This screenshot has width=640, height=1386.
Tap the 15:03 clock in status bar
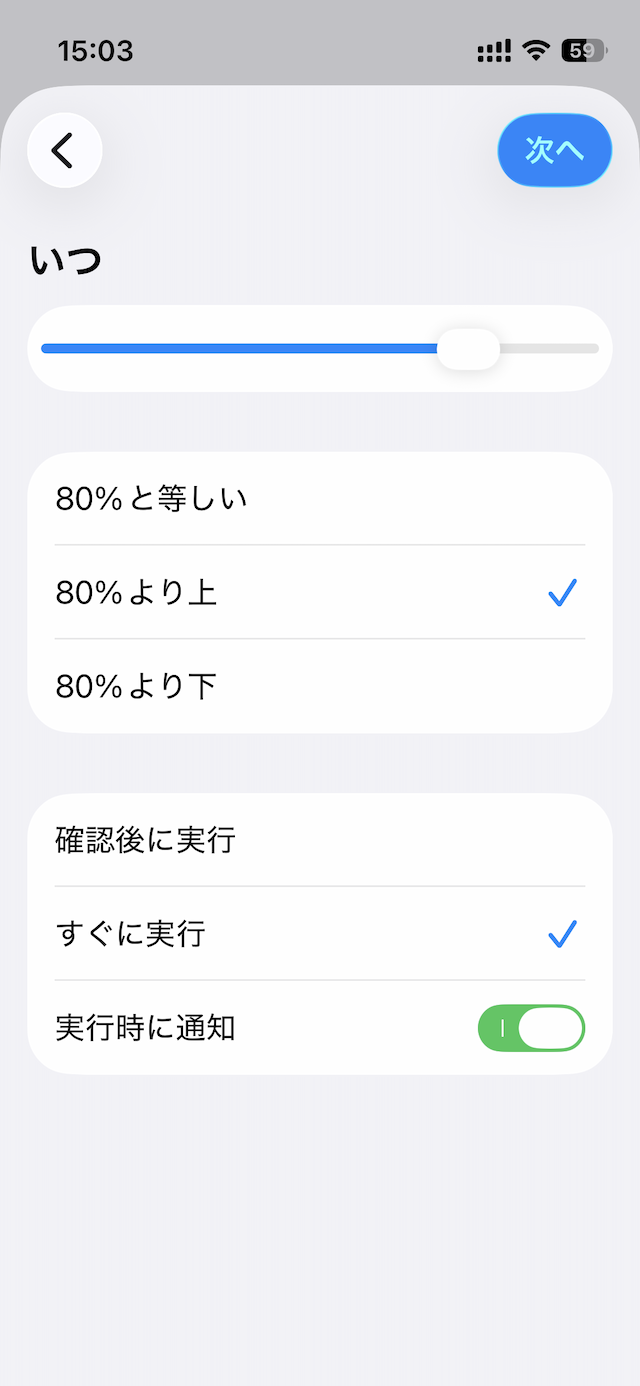click(x=95, y=51)
